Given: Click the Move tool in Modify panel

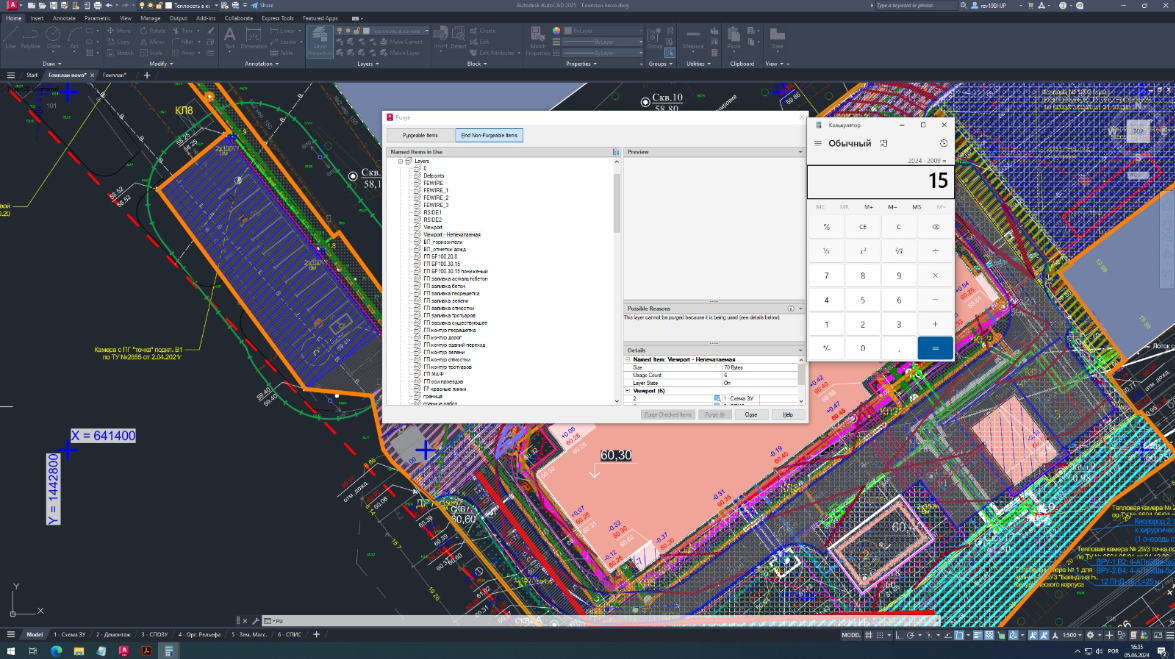Looking at the screenshot, I should coord(118,31).
